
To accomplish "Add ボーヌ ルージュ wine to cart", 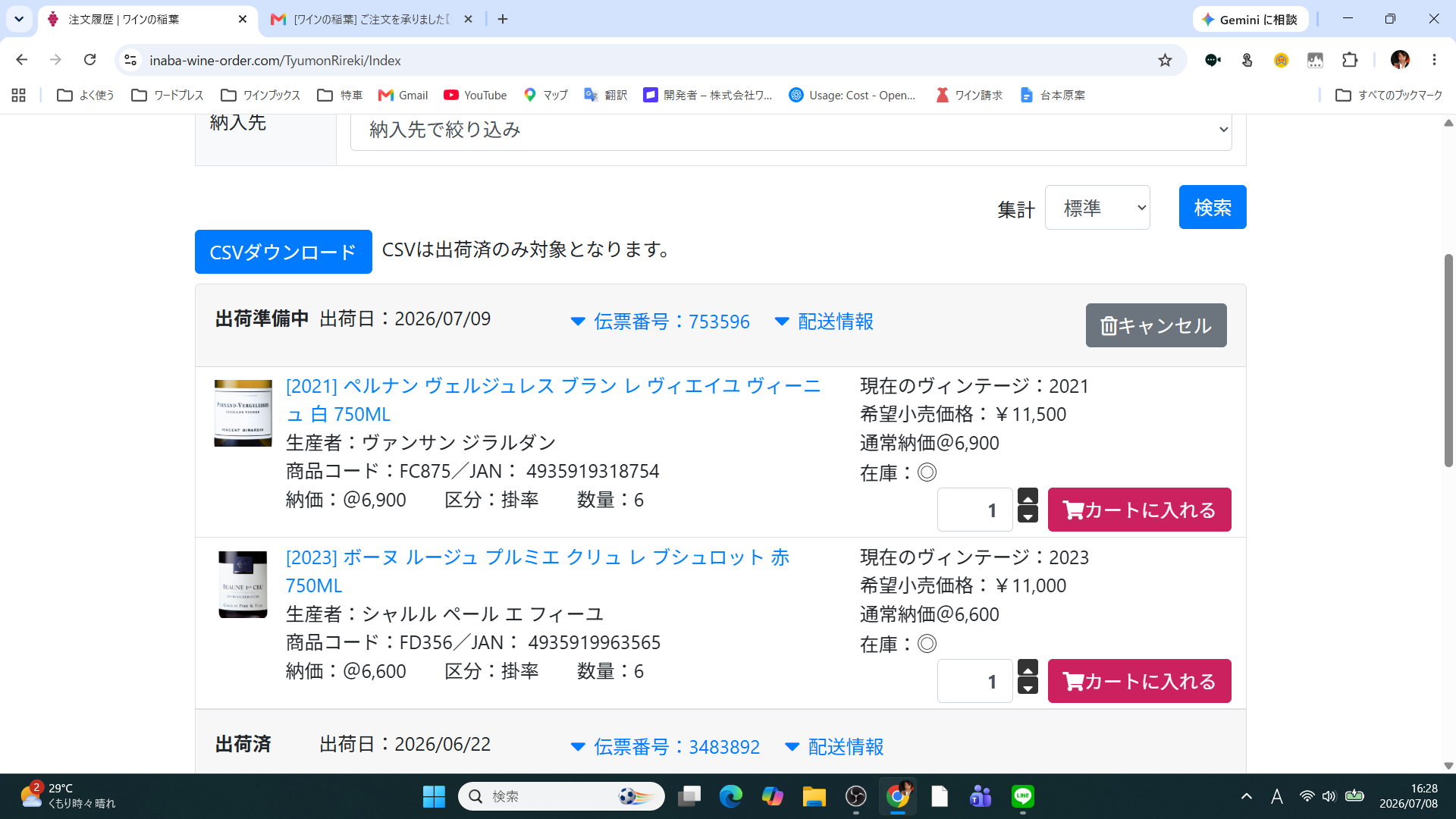I will tap(1139, 681).
